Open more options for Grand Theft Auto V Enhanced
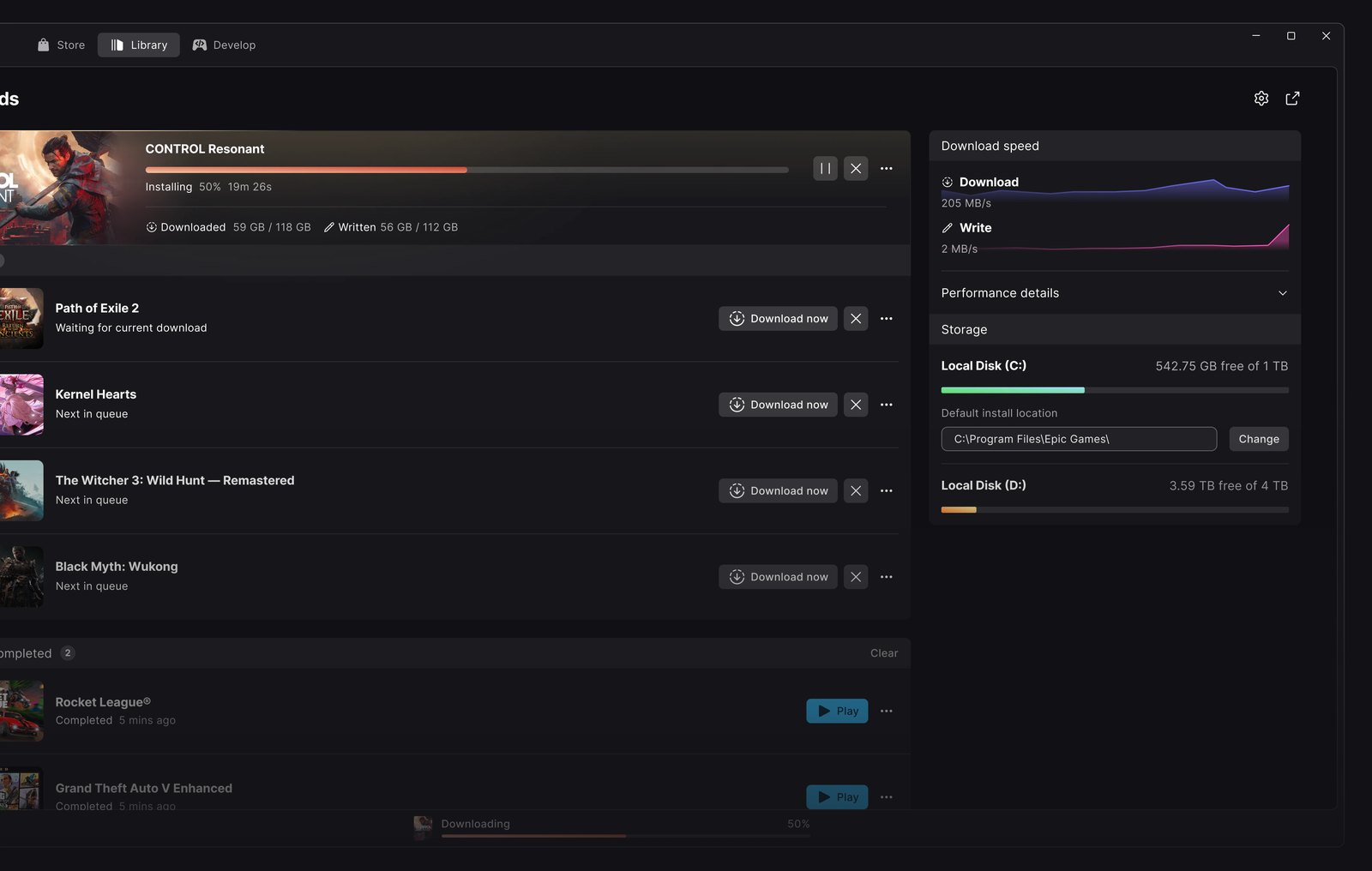 coord(887,796)
